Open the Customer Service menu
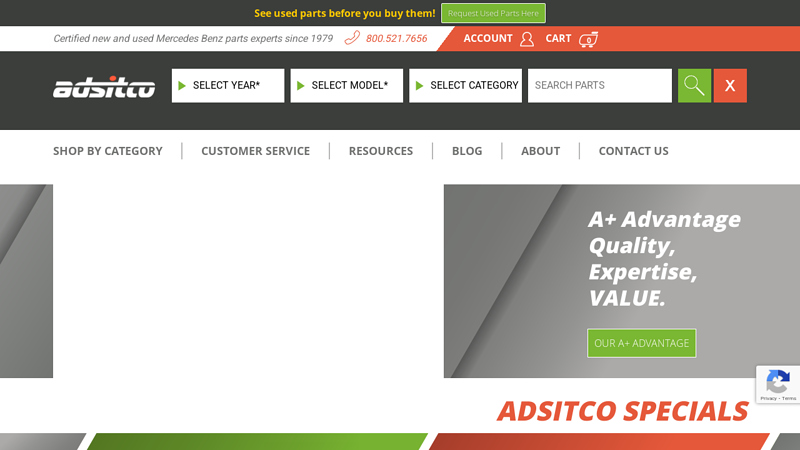 (x=256, y=151)
